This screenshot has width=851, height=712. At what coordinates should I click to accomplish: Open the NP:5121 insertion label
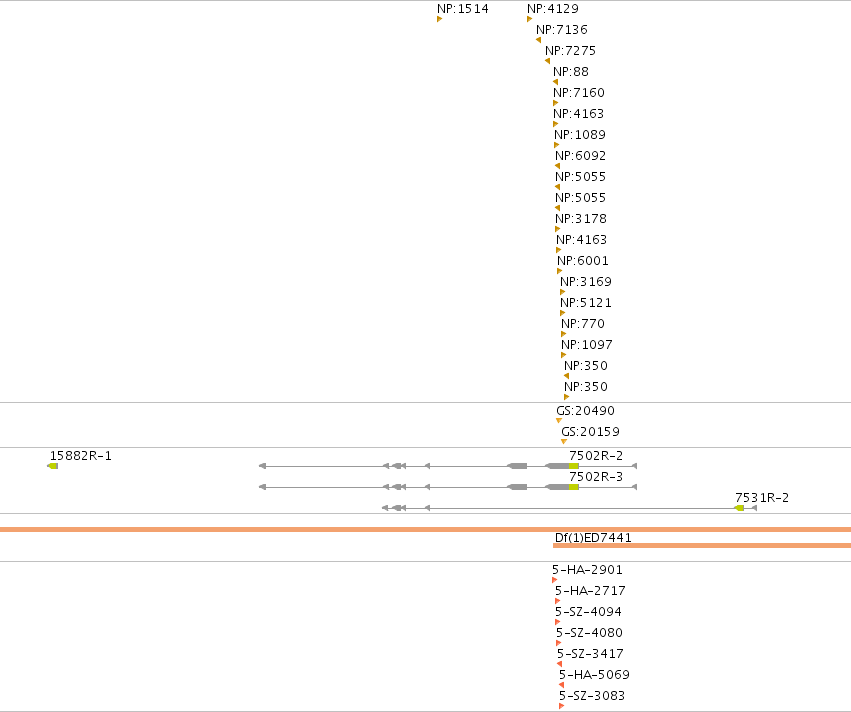(x=586, y=303)
